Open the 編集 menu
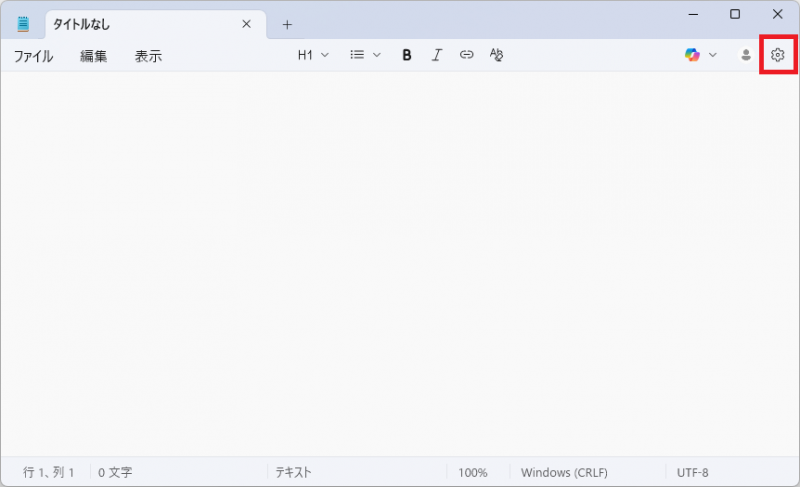Viewport: 800px width, 487px height. pyautogui.click(x=94, y=57)
